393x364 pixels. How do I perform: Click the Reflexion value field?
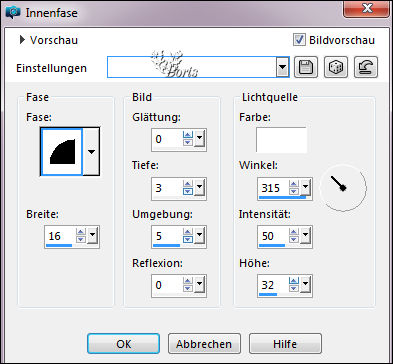pyautogui.click(x=167, y=285)
